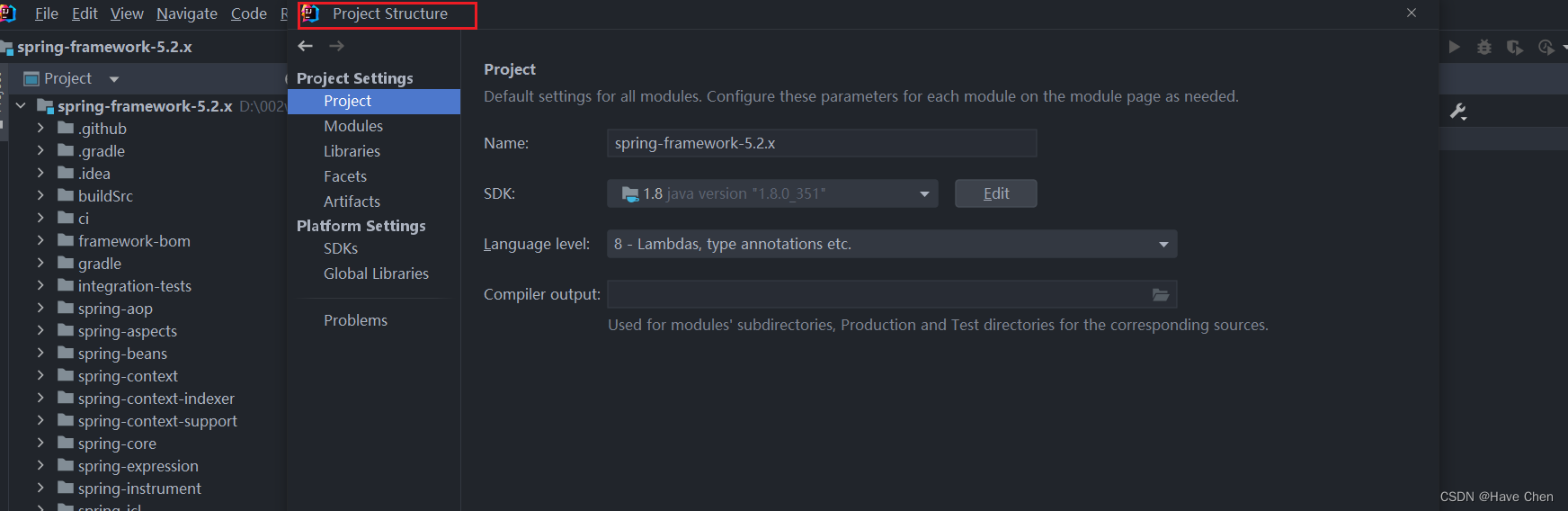Click the IntelliJ logo in dialog title
Viewport: 1568px width, 511px height.
coord(311,13)
